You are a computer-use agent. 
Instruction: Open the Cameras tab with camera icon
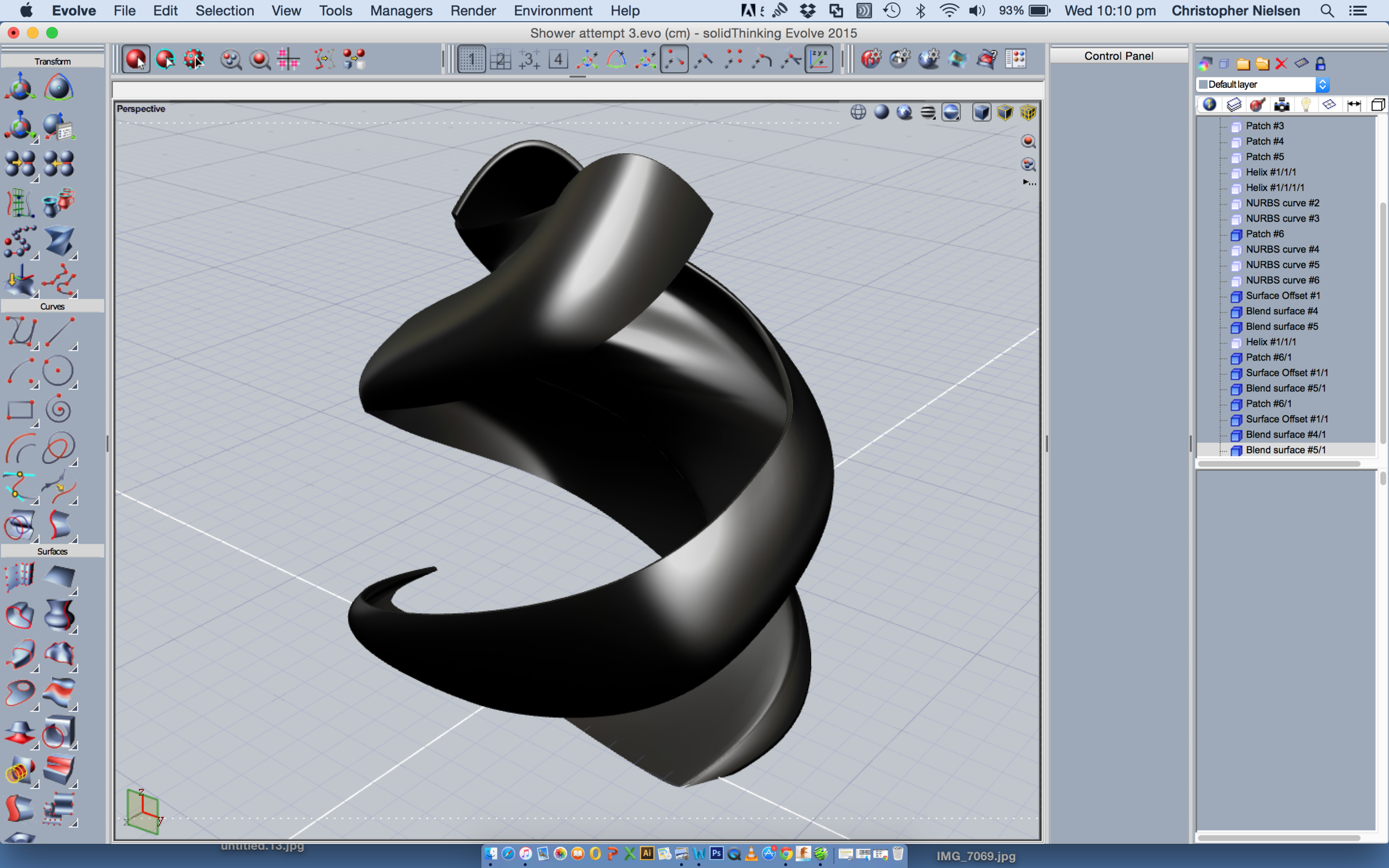[1282, 104]
